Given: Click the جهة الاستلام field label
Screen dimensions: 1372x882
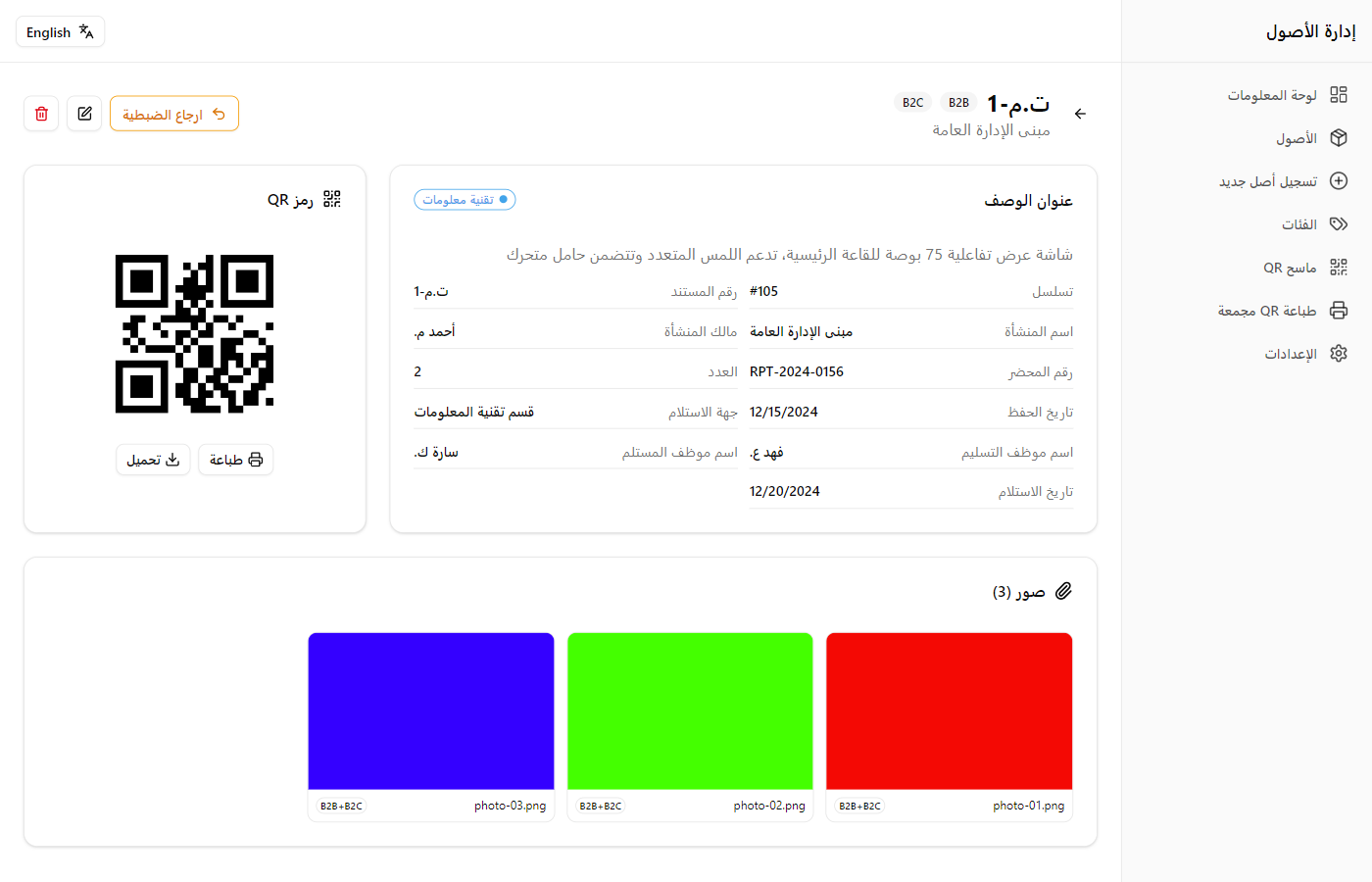Looking at the screenshot, I should pyautogui.click(x=703, y=412).
